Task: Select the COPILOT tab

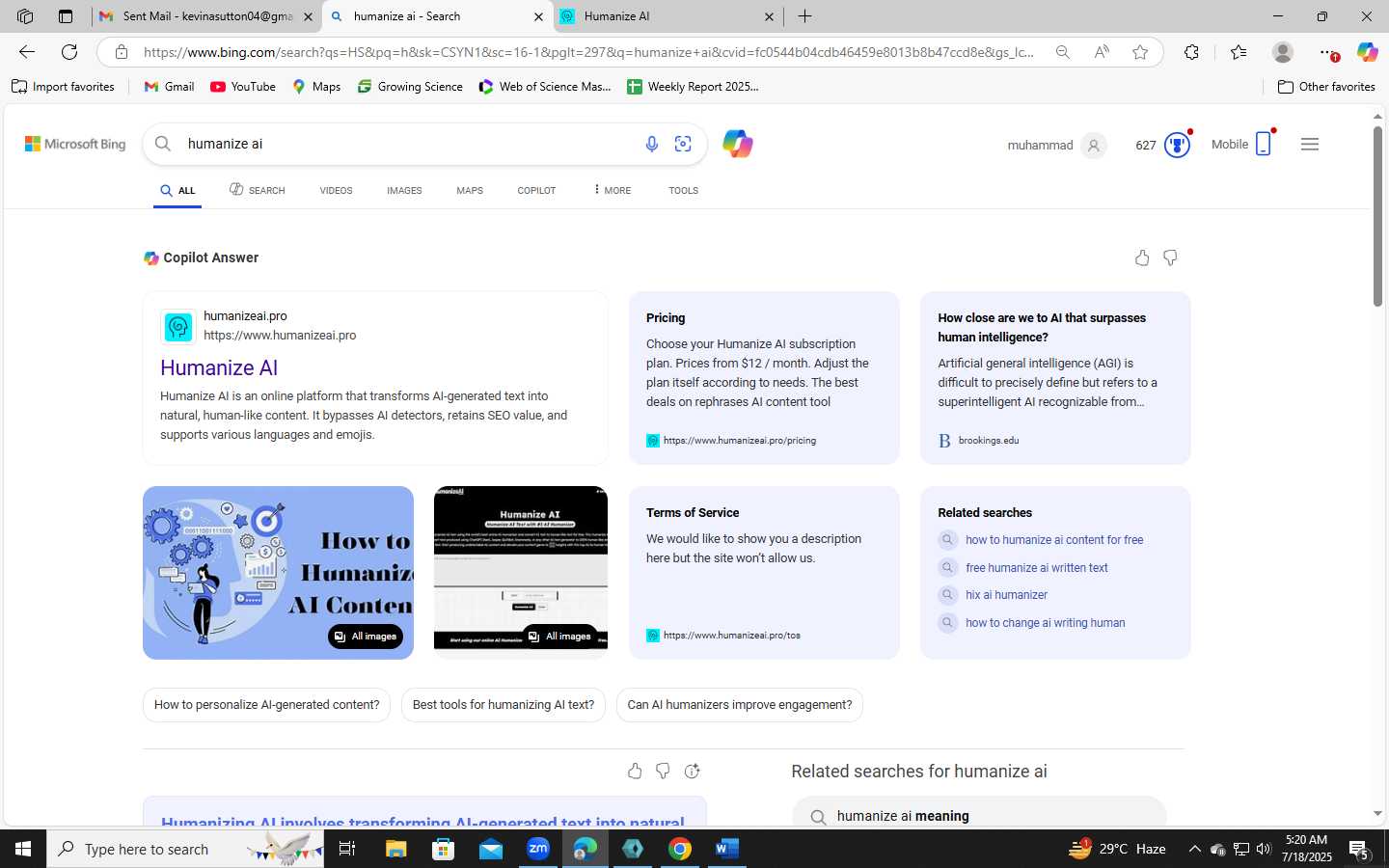Action: pos(536,191)
